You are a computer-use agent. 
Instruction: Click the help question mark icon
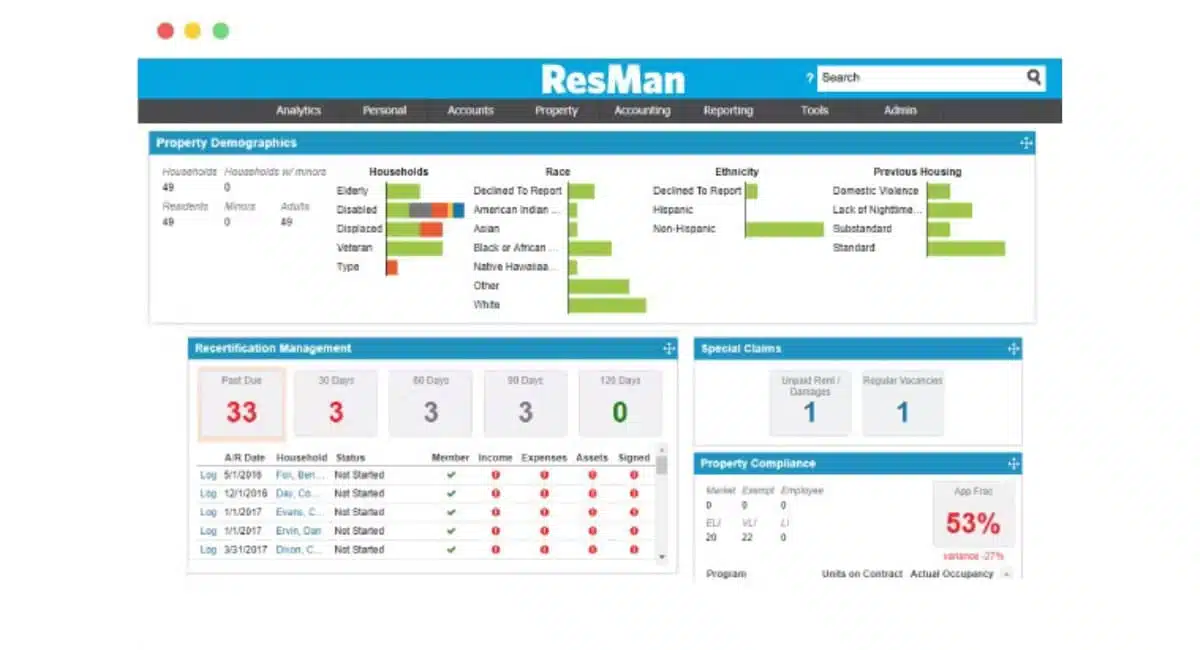point(809,78)
